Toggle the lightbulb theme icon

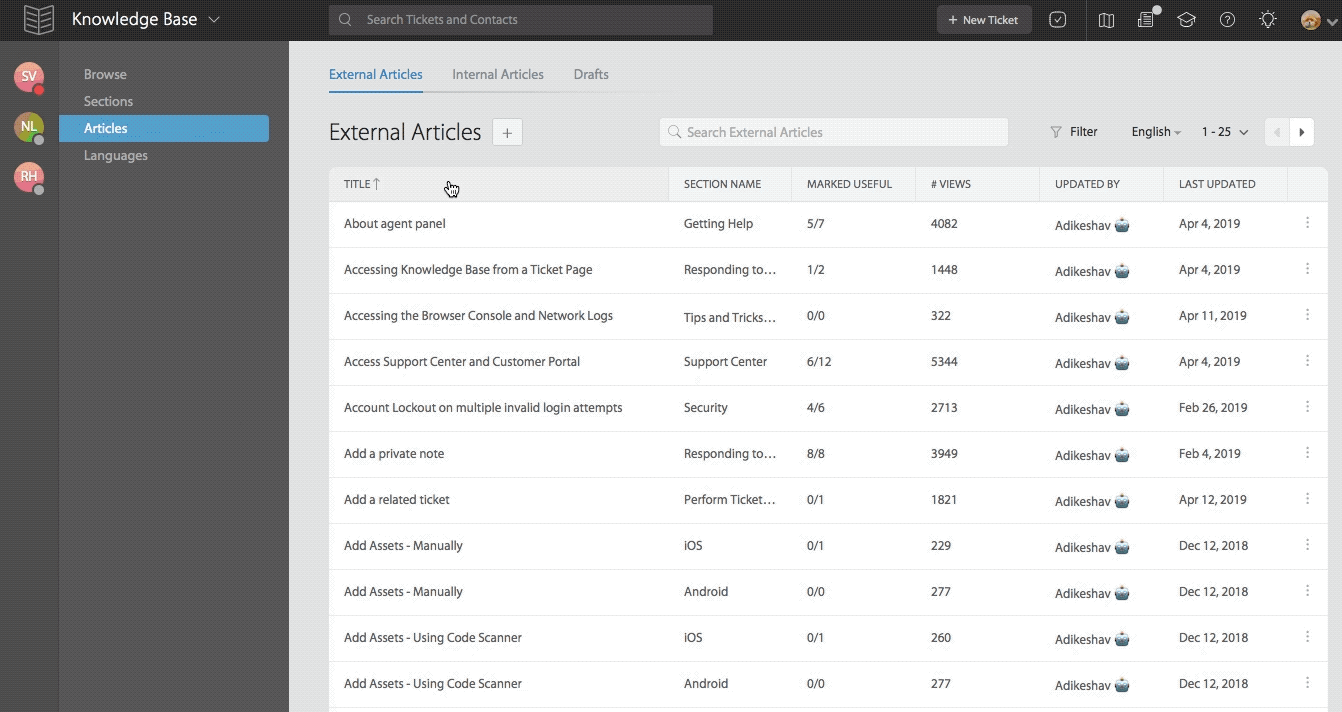[1268, 20]
